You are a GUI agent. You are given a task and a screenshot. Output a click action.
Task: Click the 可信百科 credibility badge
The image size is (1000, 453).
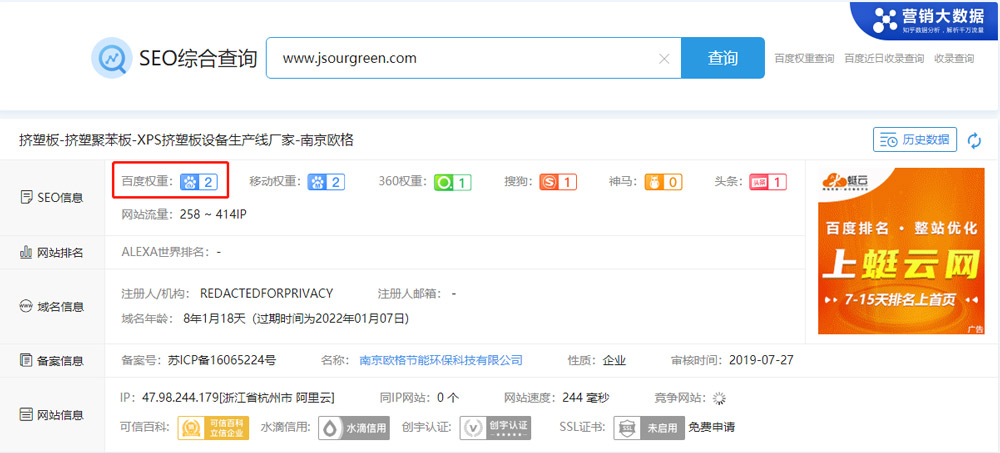(x=199, y=428)
